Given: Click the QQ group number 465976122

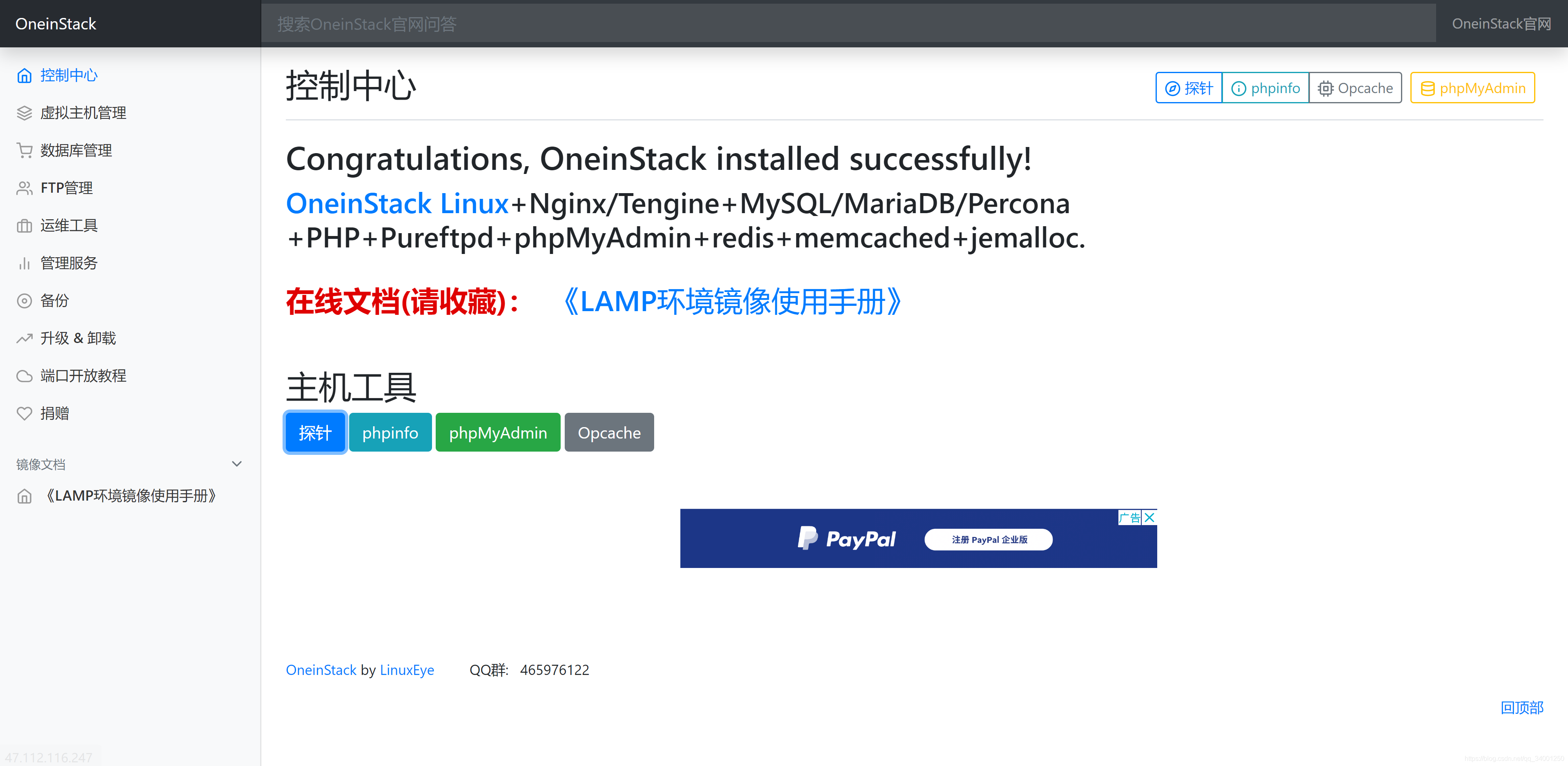Looking at the screenshot, I should pos(555,670).
